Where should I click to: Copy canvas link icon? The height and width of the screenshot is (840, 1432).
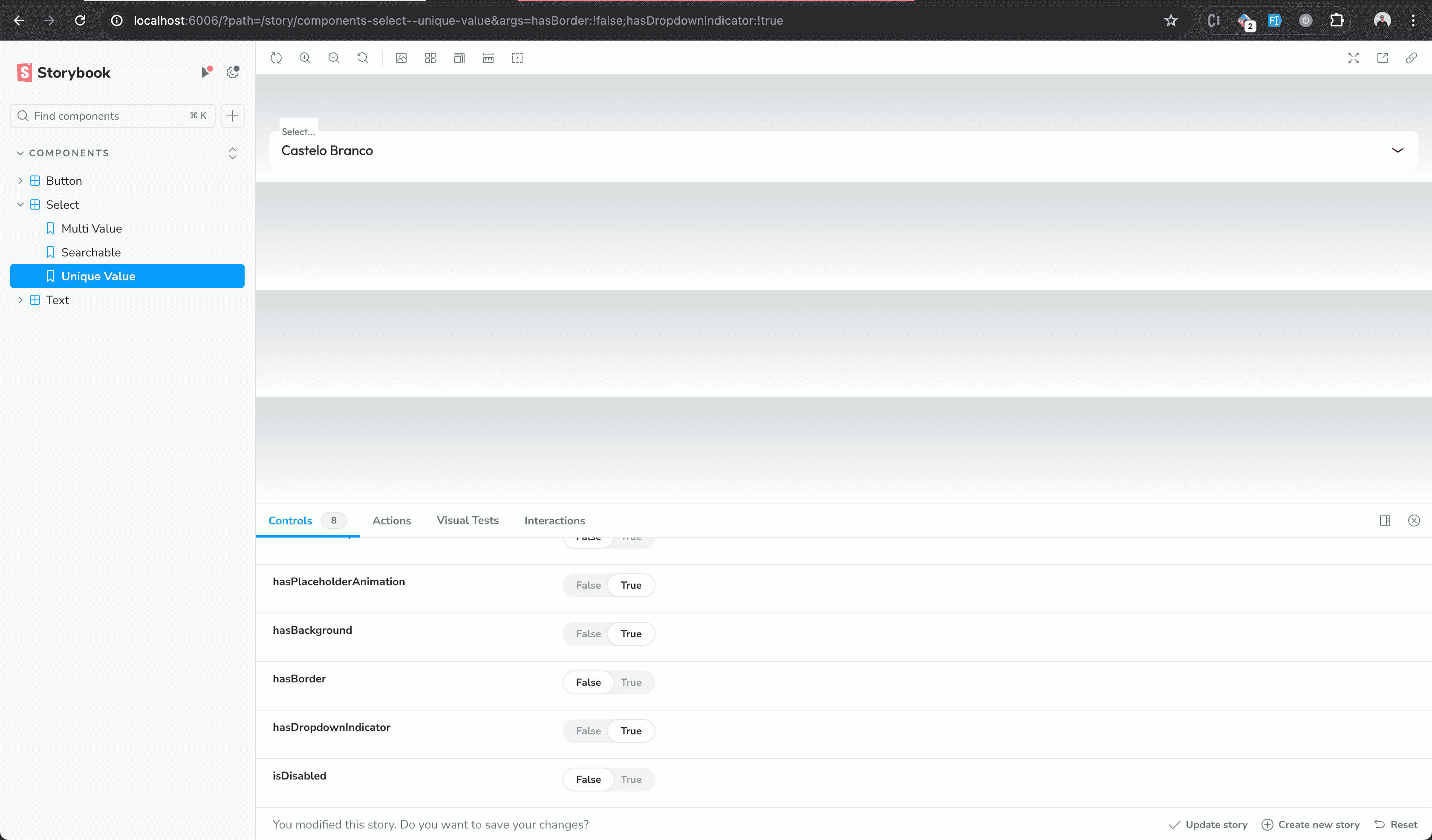[1412, 58]
